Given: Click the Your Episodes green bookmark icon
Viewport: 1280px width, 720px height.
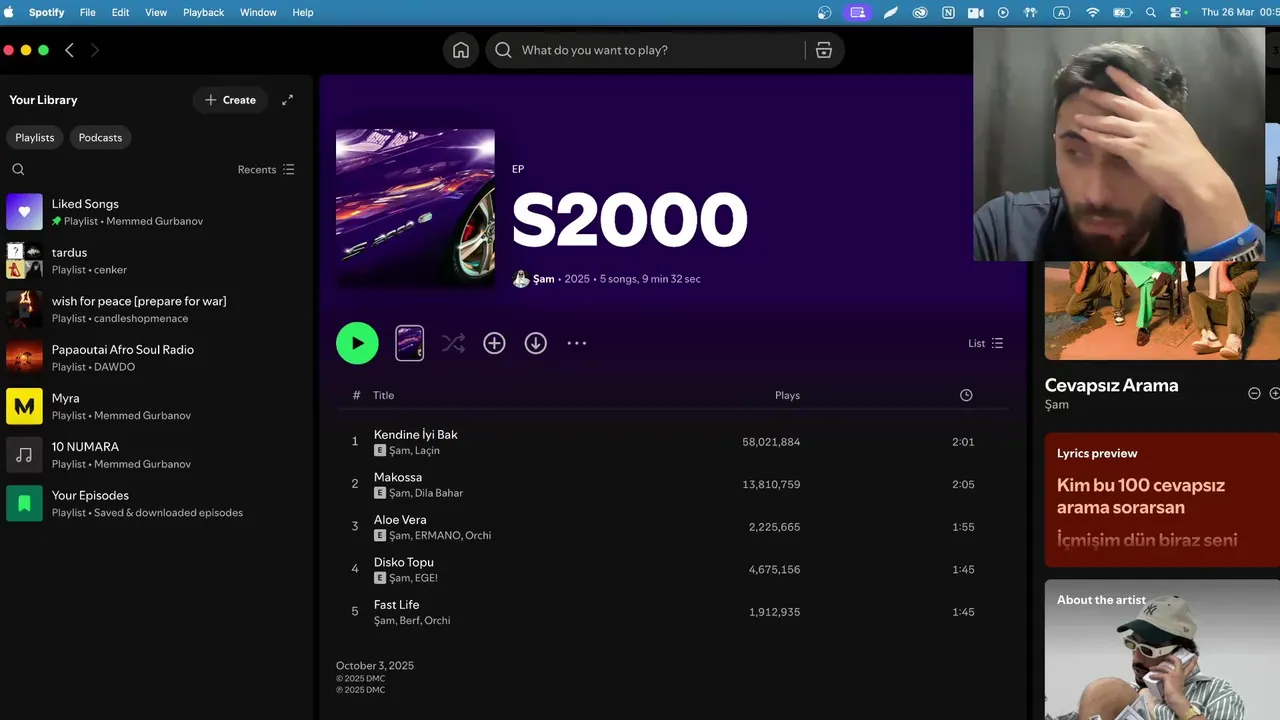Looking at the screenshot, I should click(25, 503).
